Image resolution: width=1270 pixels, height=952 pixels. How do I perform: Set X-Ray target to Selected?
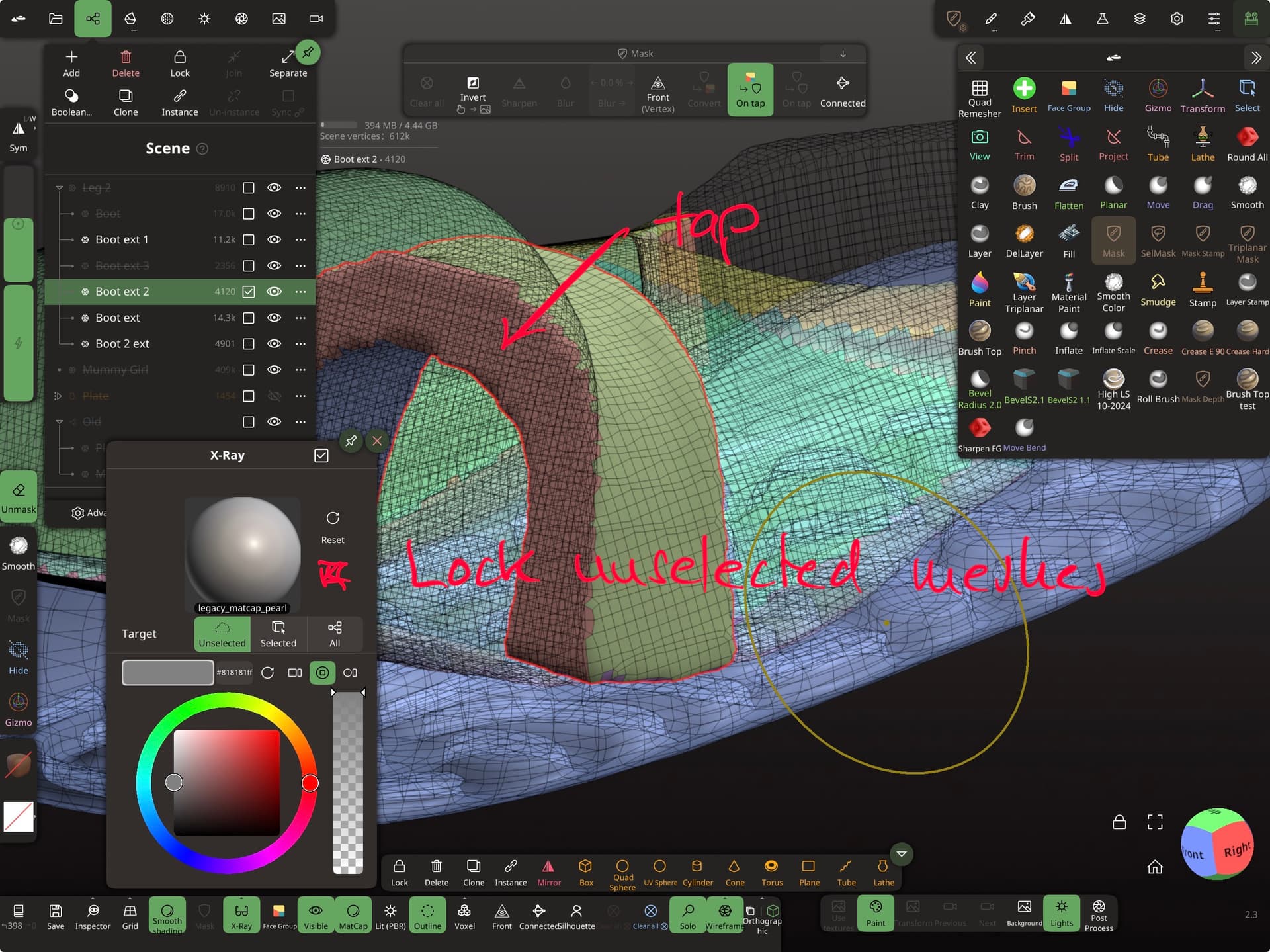point(278,634)
